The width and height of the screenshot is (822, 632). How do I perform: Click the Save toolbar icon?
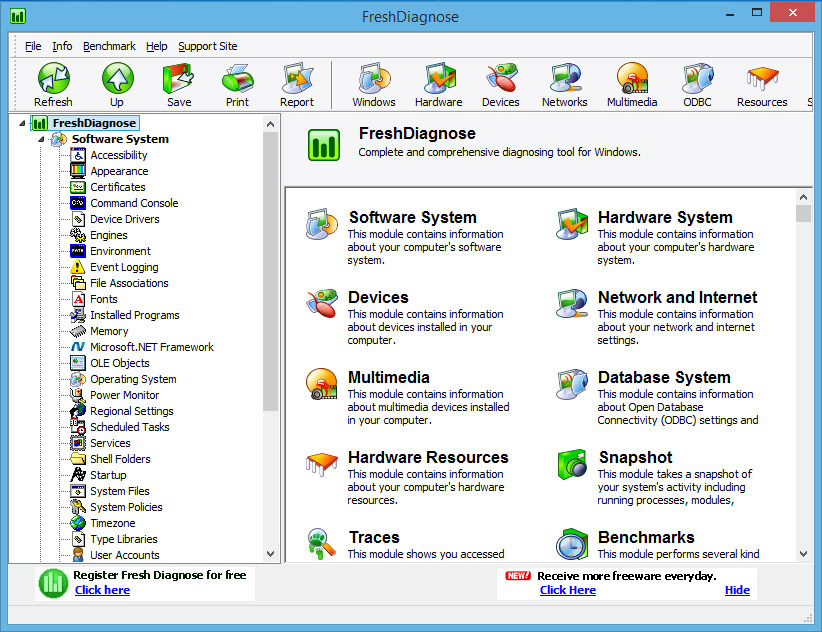179,79
